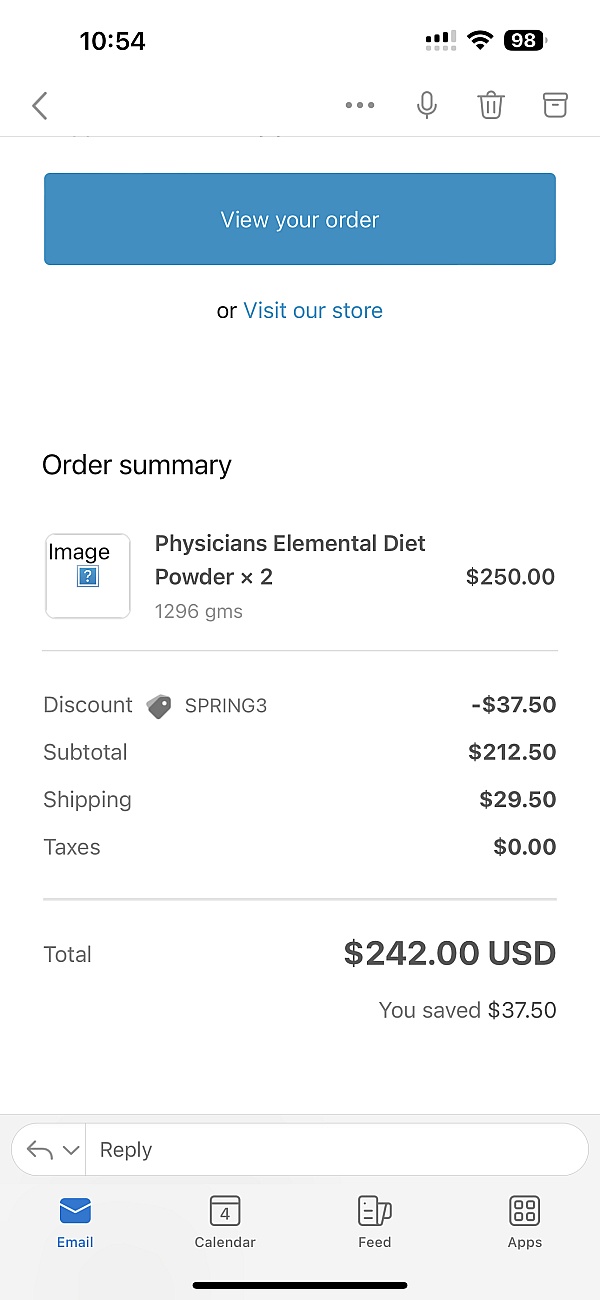
Task: Archive this email with the archive icon
Action: pos(555,105)
